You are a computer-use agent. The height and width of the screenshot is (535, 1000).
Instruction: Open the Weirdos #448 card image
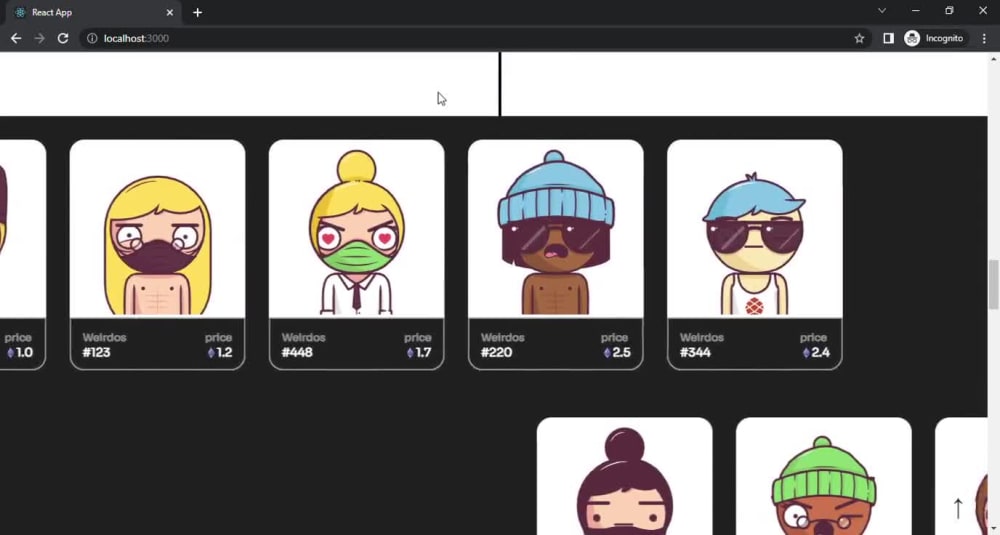pos(357,229)
